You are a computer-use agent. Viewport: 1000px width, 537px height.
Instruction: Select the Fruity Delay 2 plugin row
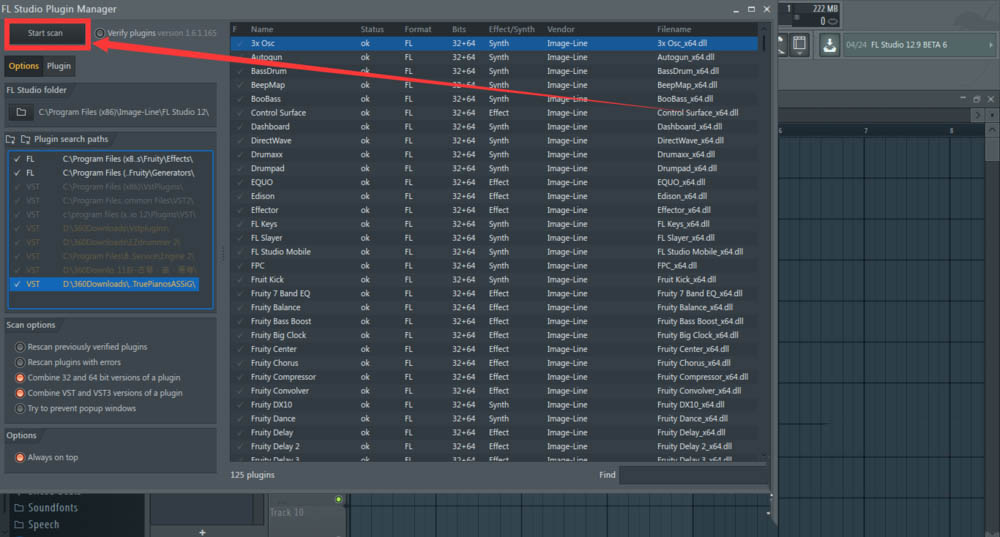494,446
